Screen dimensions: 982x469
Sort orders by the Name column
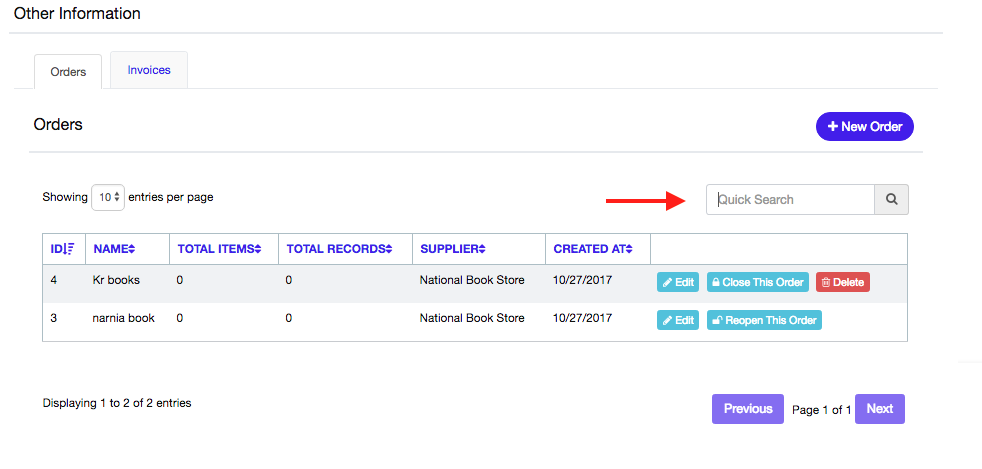pos(114,249)
